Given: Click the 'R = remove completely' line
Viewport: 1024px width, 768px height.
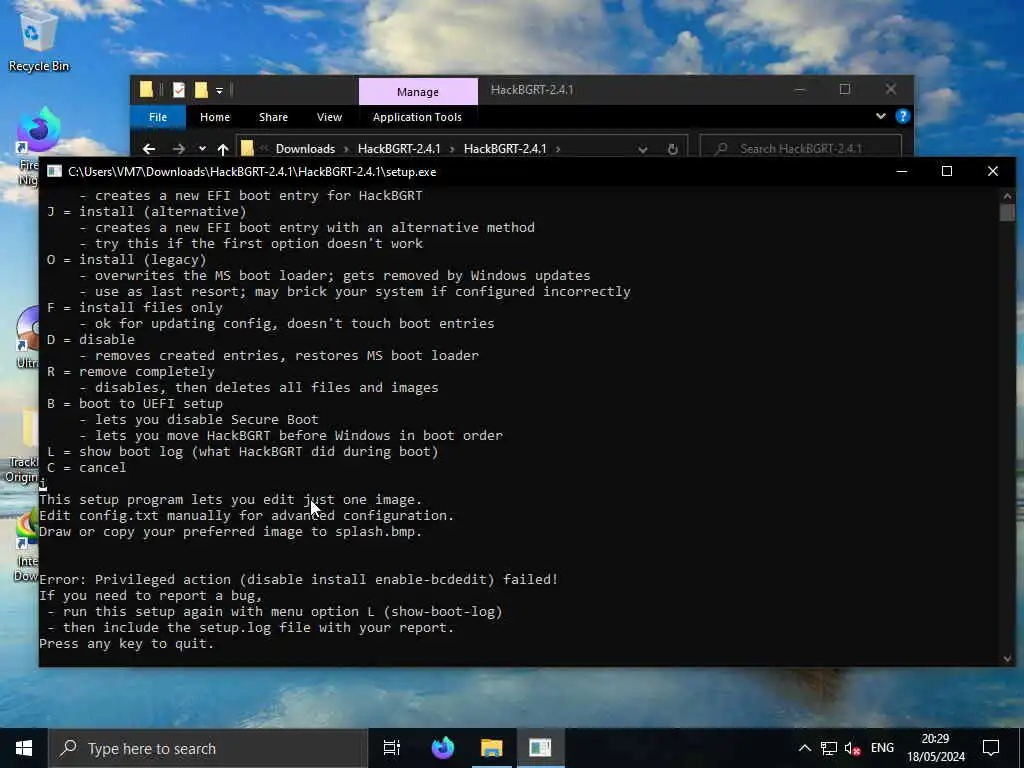Looking at the screenshot, I should pos(131,372).
